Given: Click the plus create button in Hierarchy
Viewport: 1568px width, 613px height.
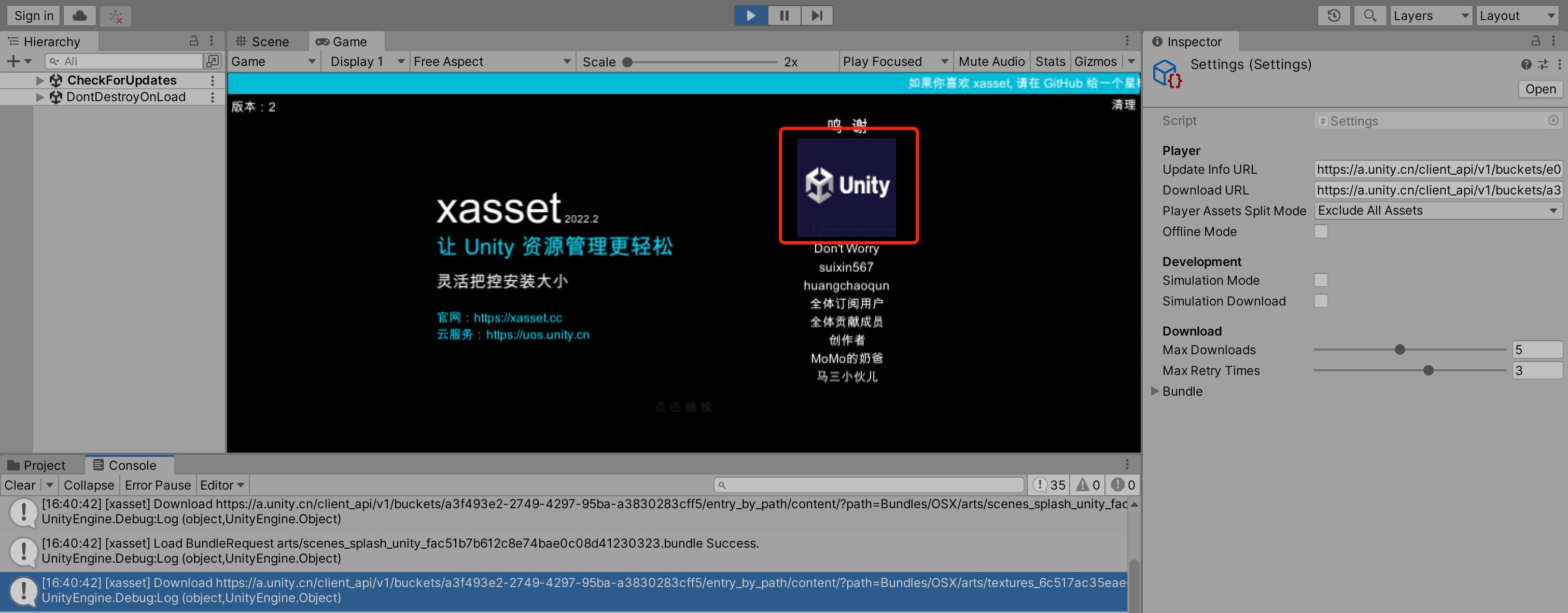Looking at the screenshot, I should [13, 61].
